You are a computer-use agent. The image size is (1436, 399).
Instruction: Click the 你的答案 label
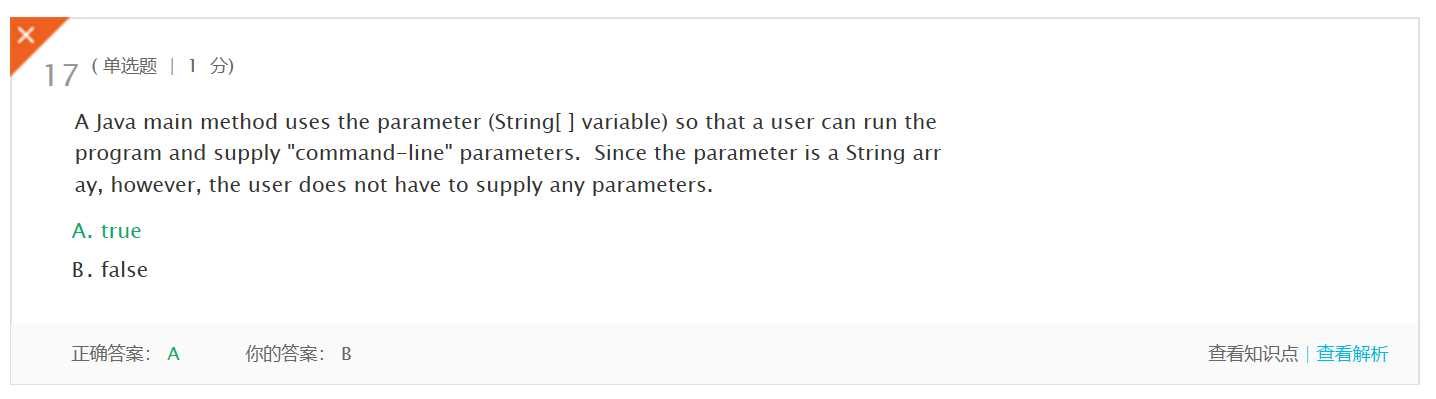click(285, 354)
